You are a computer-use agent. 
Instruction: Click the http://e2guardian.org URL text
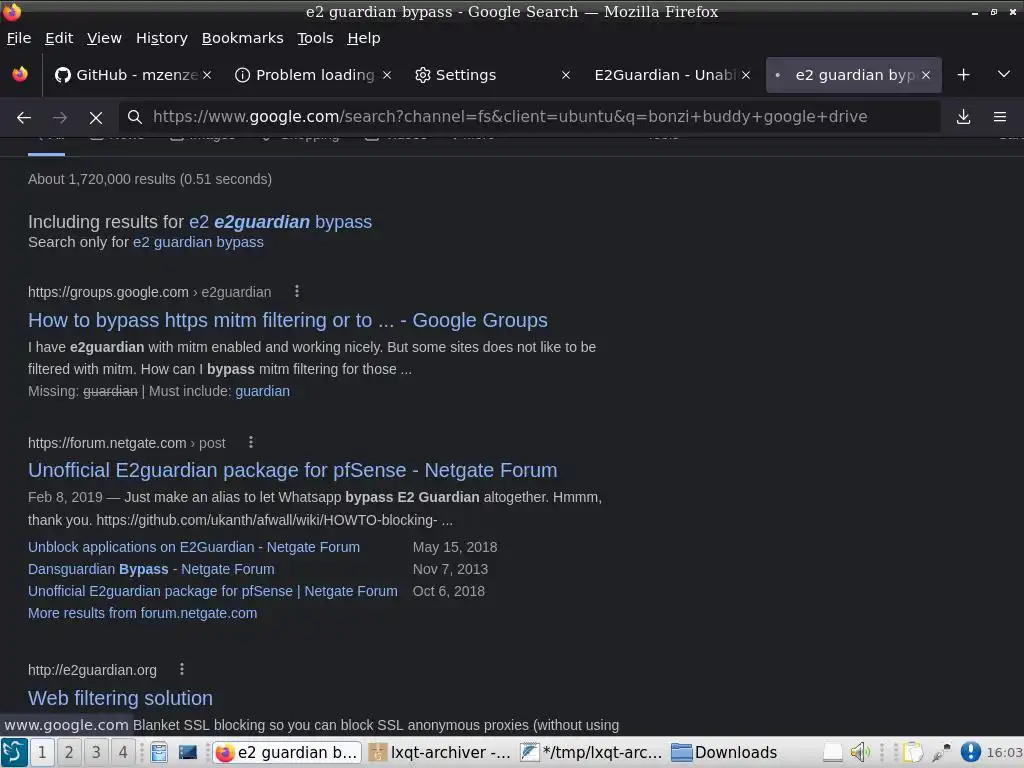pos(92,671)
